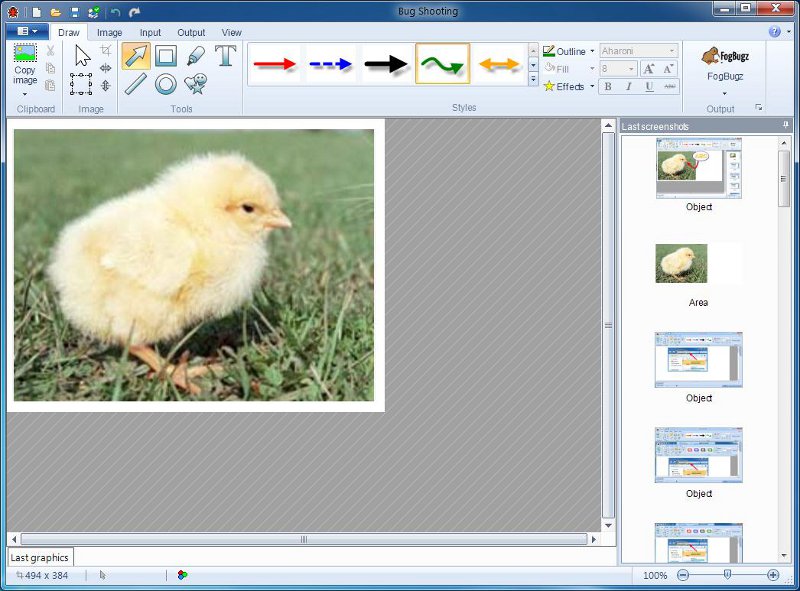Select the Line drawing tool
800x591 pixels.
136,85
